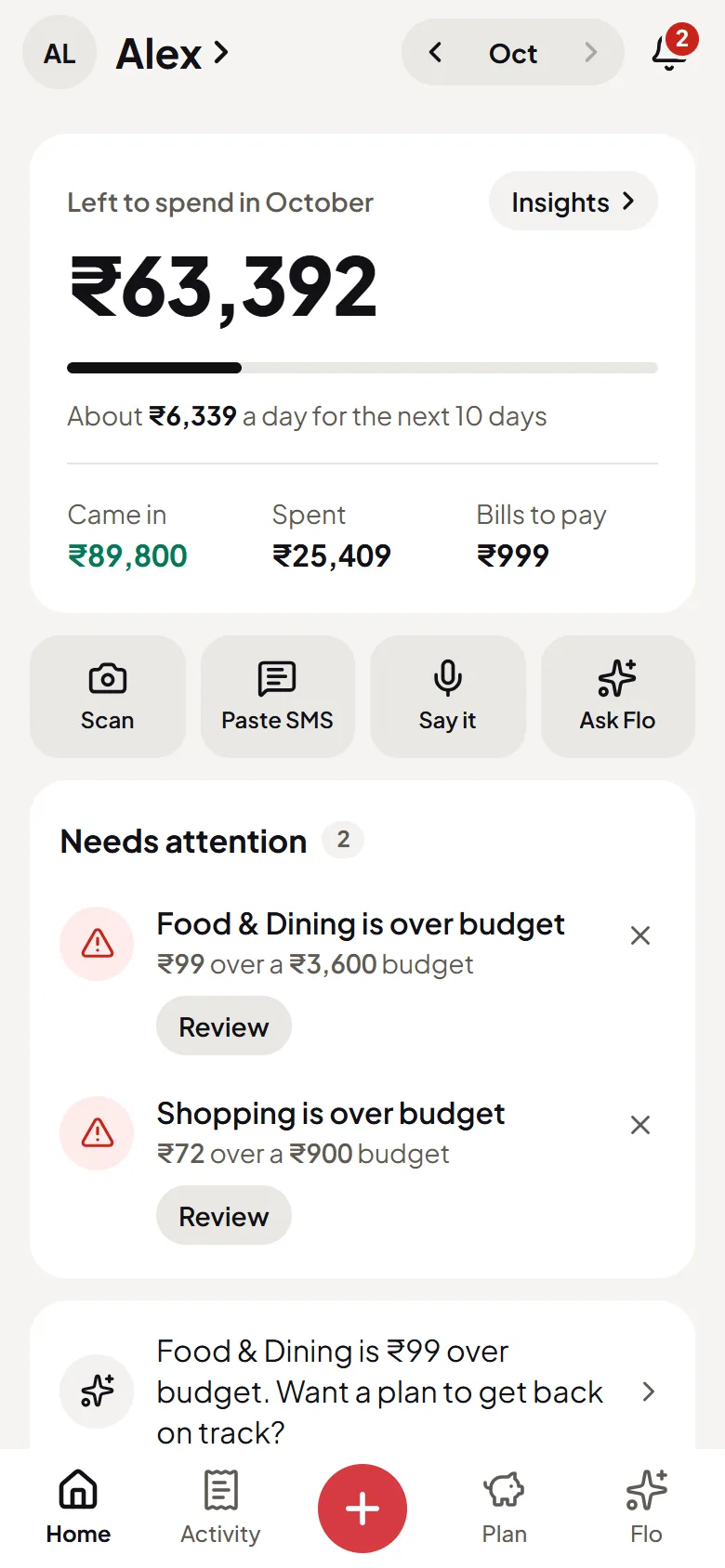Switch to the Plan tab
Image resolution: width=725 pixels, height=1568 pixels.
pos(505,1509)
